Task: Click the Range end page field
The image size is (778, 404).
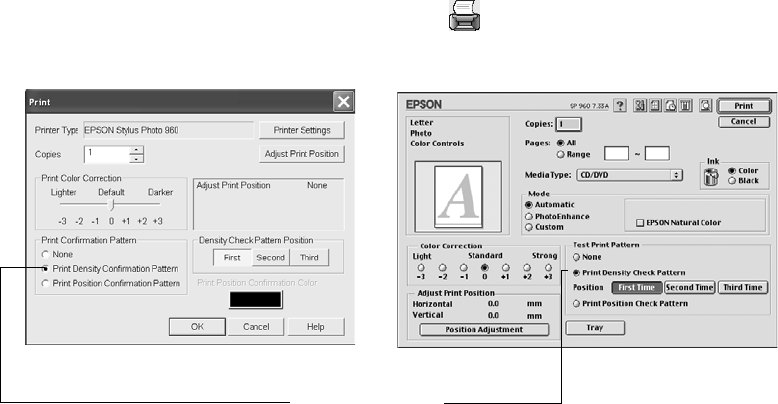Action: [657, 153]
